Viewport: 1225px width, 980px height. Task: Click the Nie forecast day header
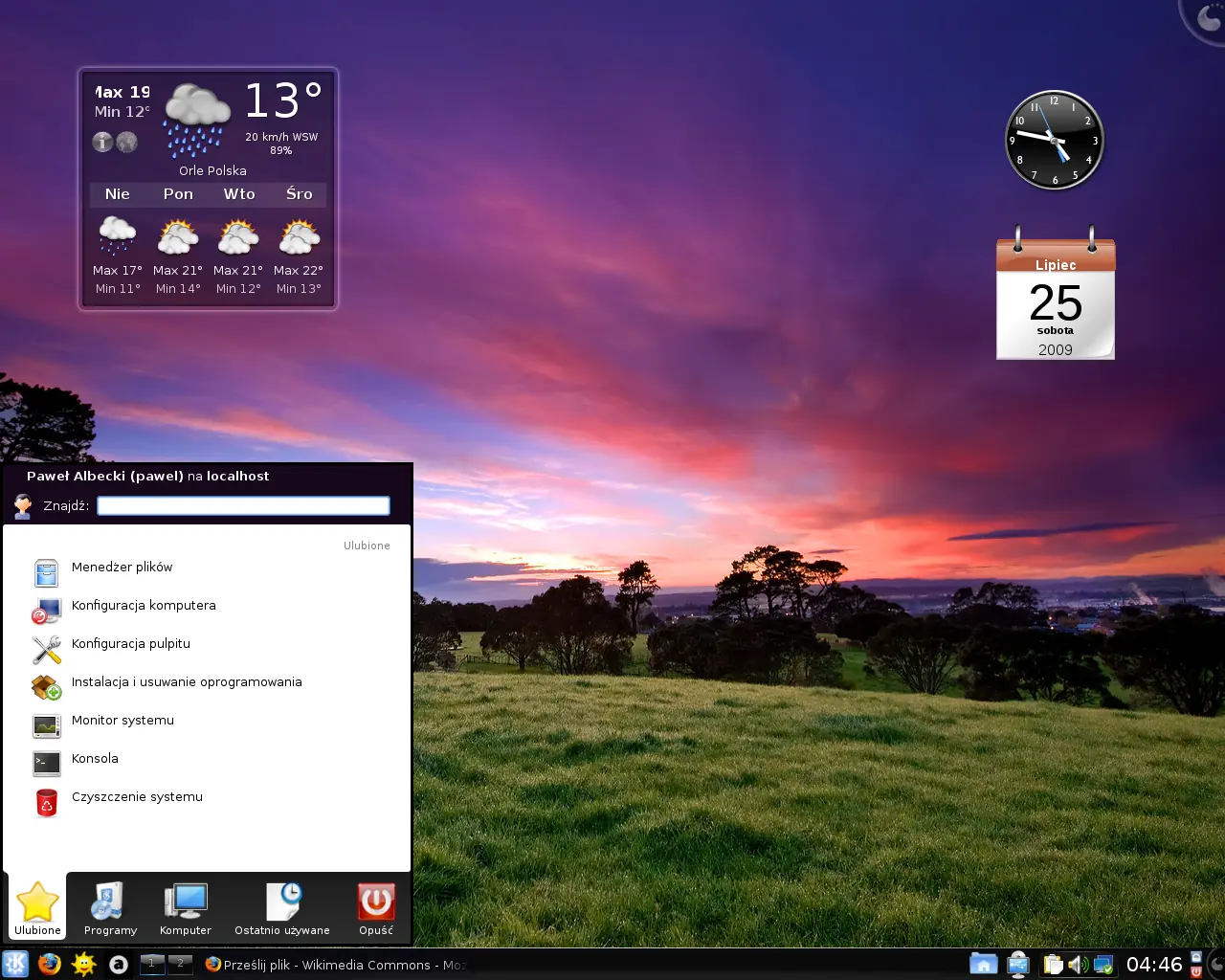(118, 194)
